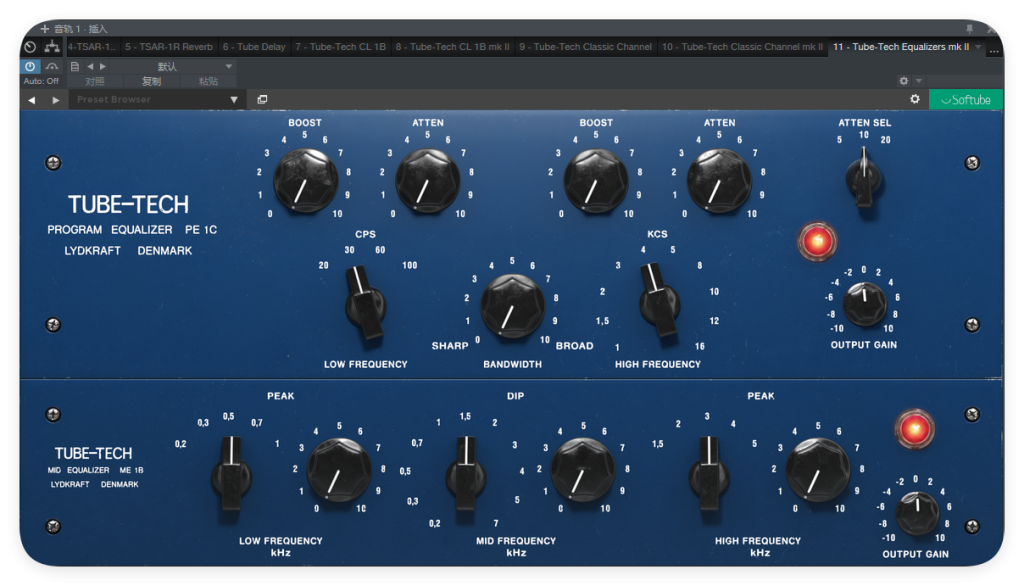
Task: Click the 复制 copy button
Action: coord(152,82)
